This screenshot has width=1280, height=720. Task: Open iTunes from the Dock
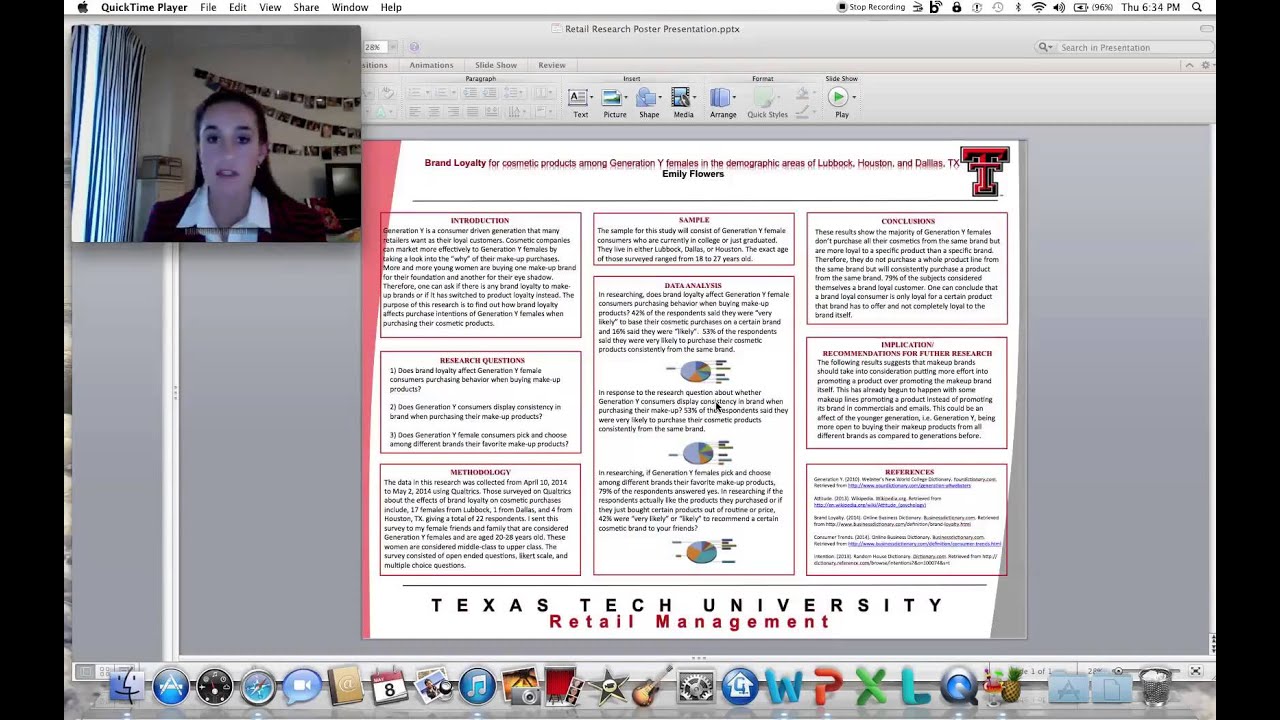477,686
